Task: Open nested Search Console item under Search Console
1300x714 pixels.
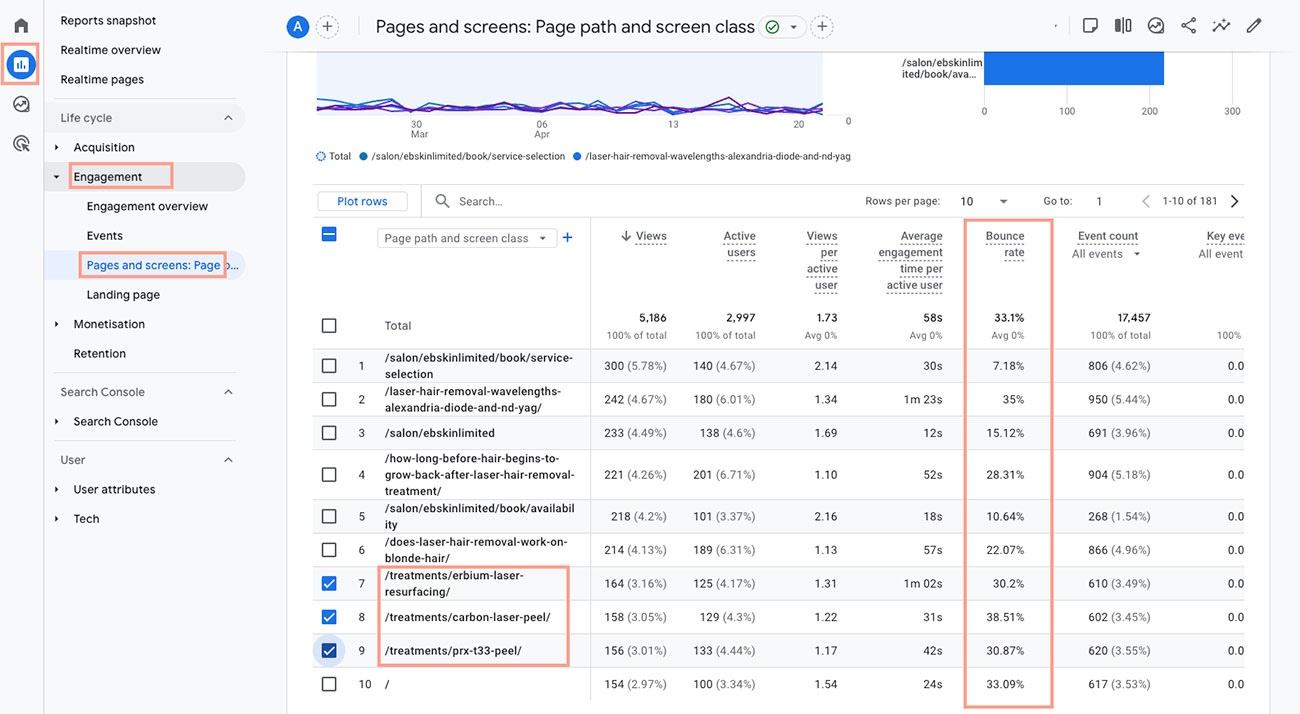Action: pos(115,422)
